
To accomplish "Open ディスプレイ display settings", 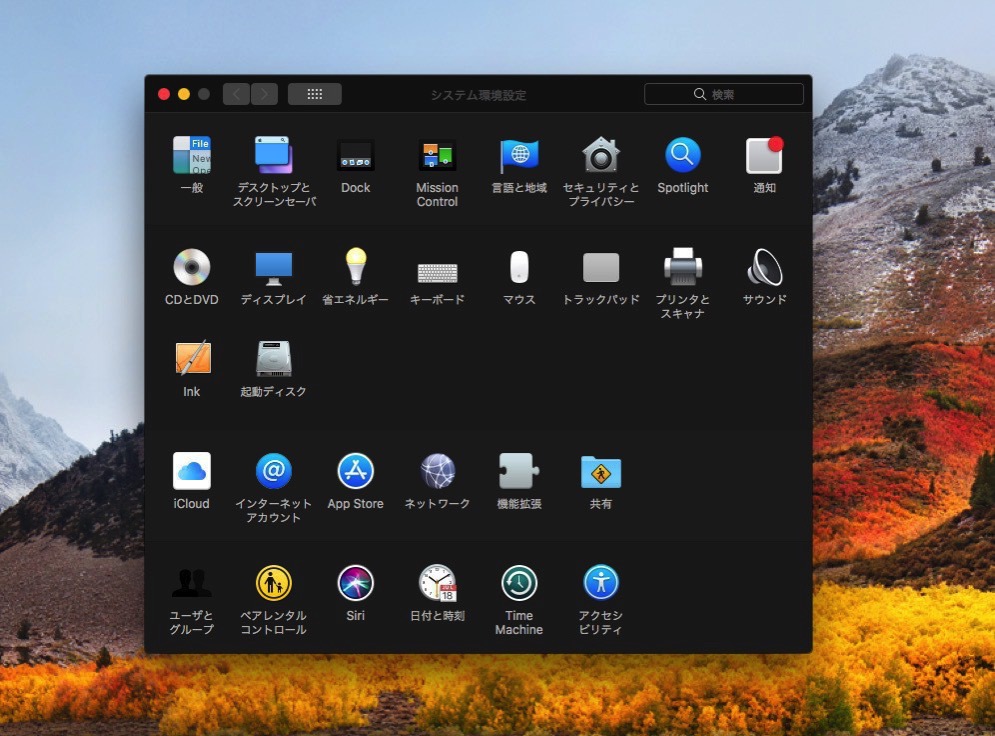I will coord(274,268).
